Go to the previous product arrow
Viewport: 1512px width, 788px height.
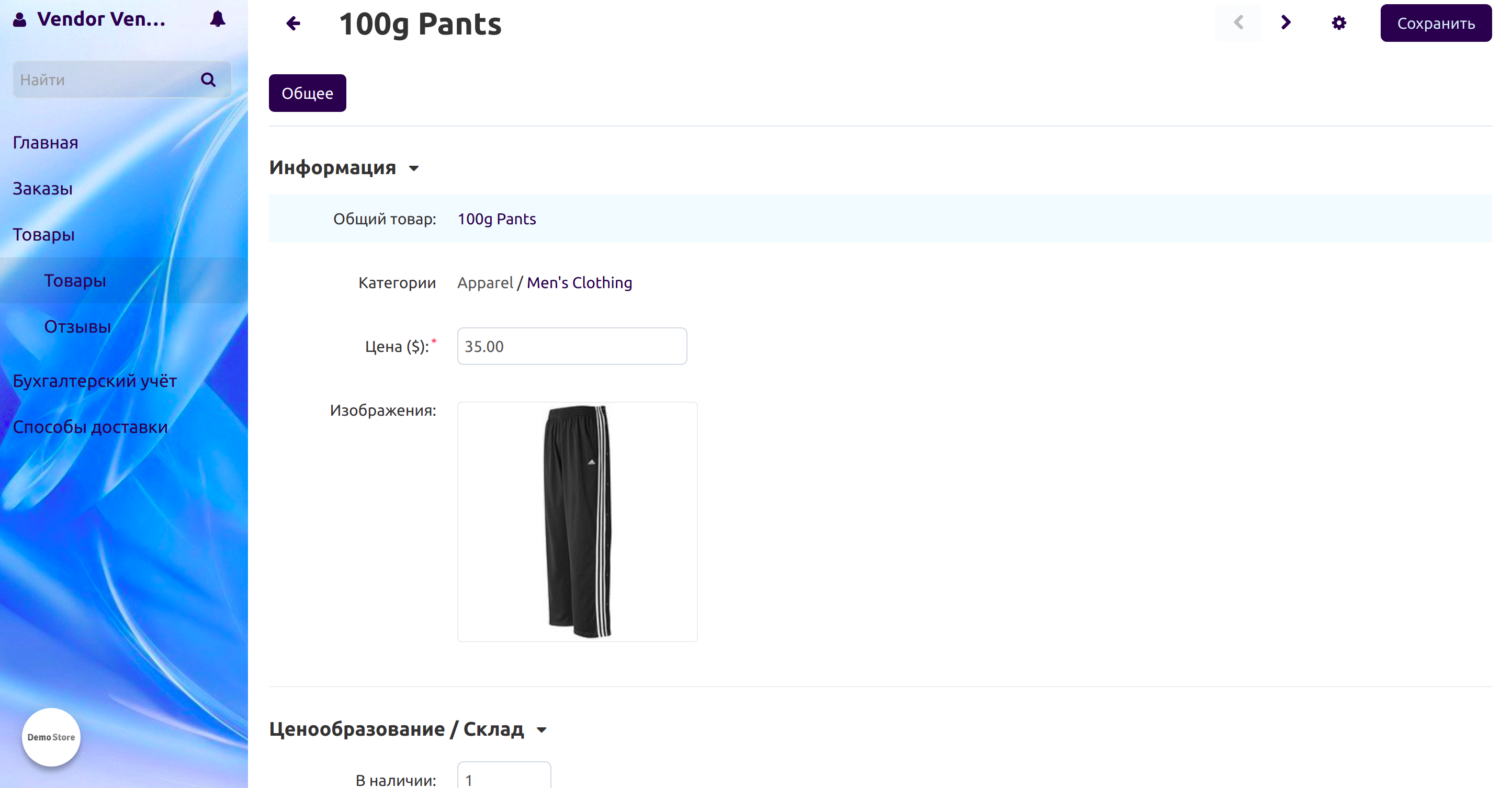[x=1238, y=23]
